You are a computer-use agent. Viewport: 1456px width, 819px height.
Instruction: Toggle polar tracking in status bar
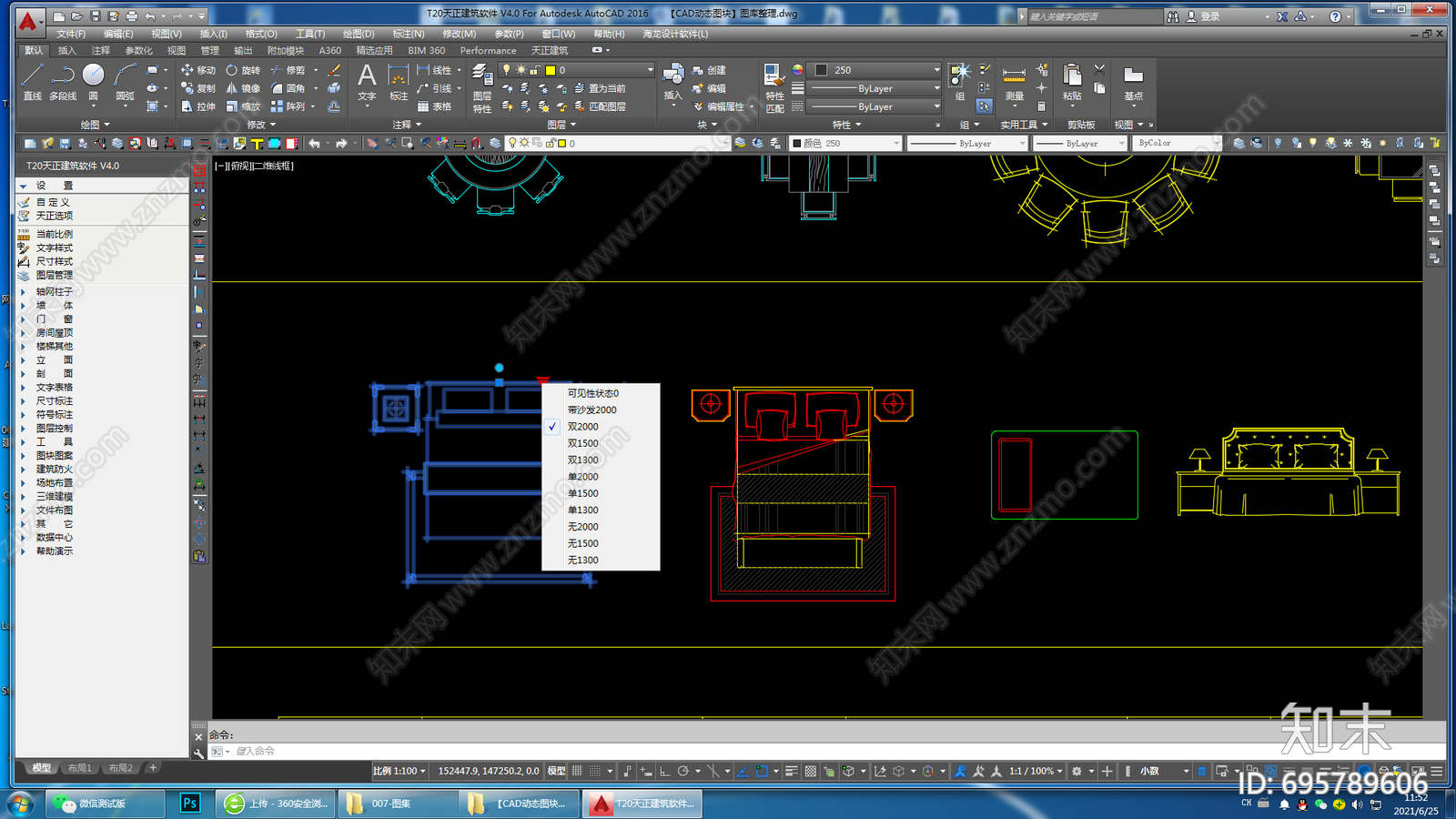coord(683,771)
